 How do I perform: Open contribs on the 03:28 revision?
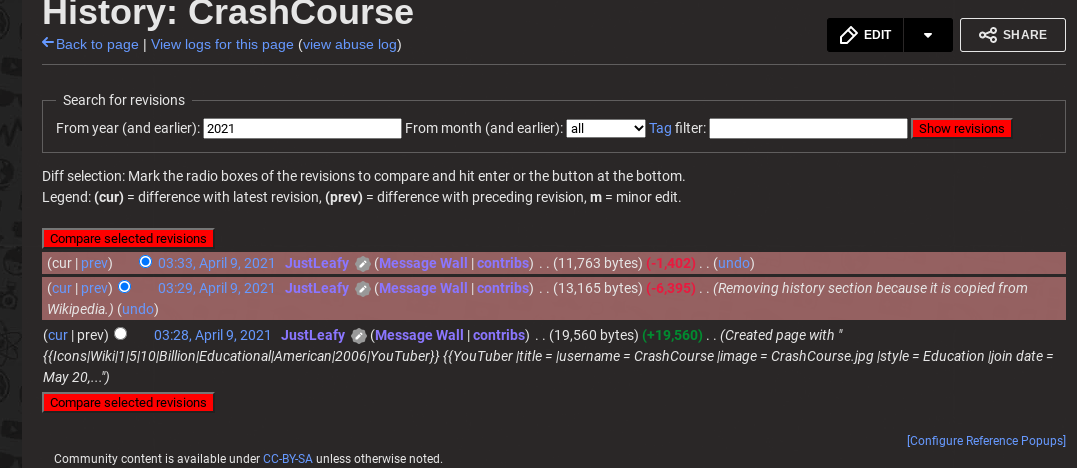[x=499, y=335]
